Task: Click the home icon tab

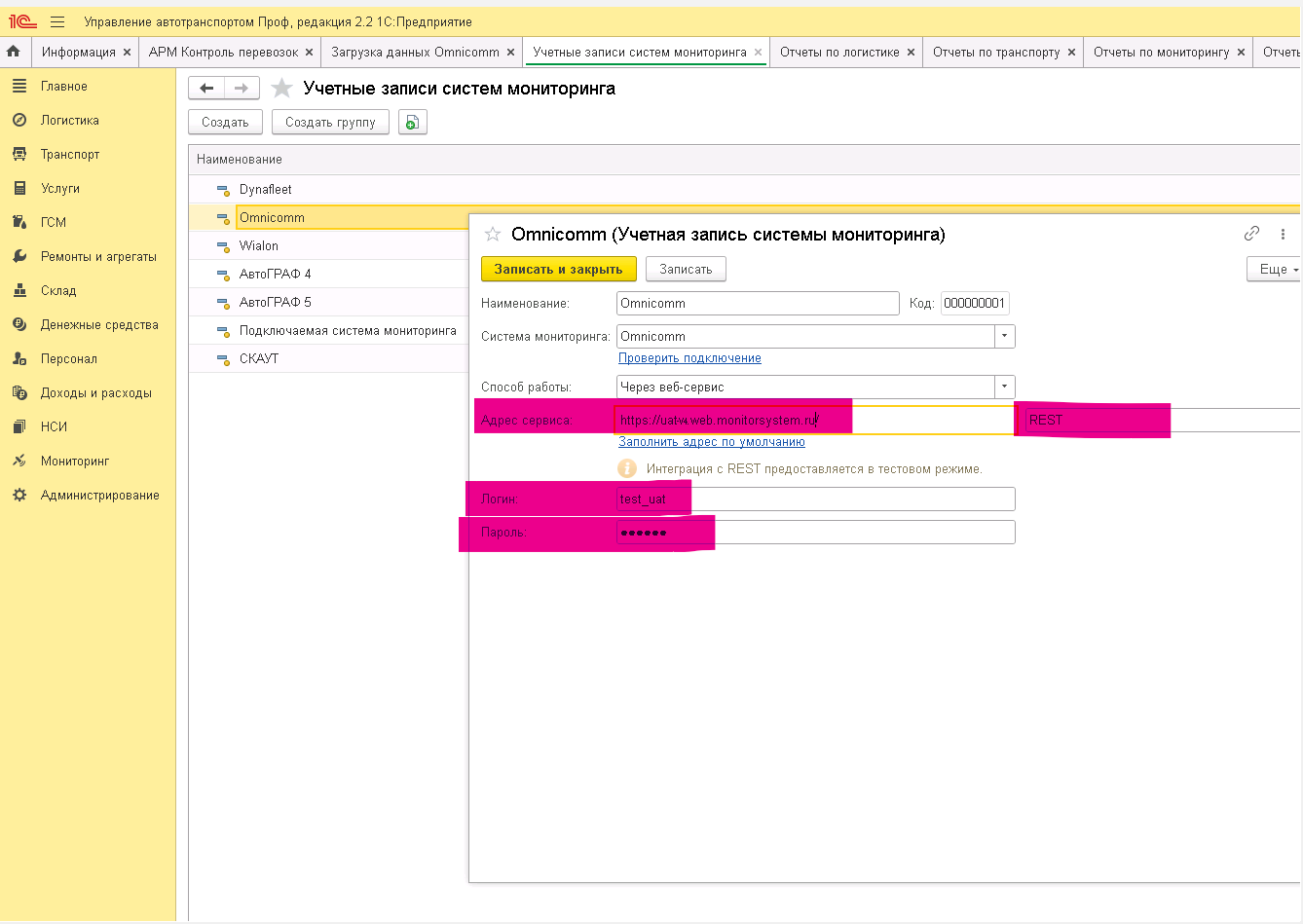Action: (14, 52)
